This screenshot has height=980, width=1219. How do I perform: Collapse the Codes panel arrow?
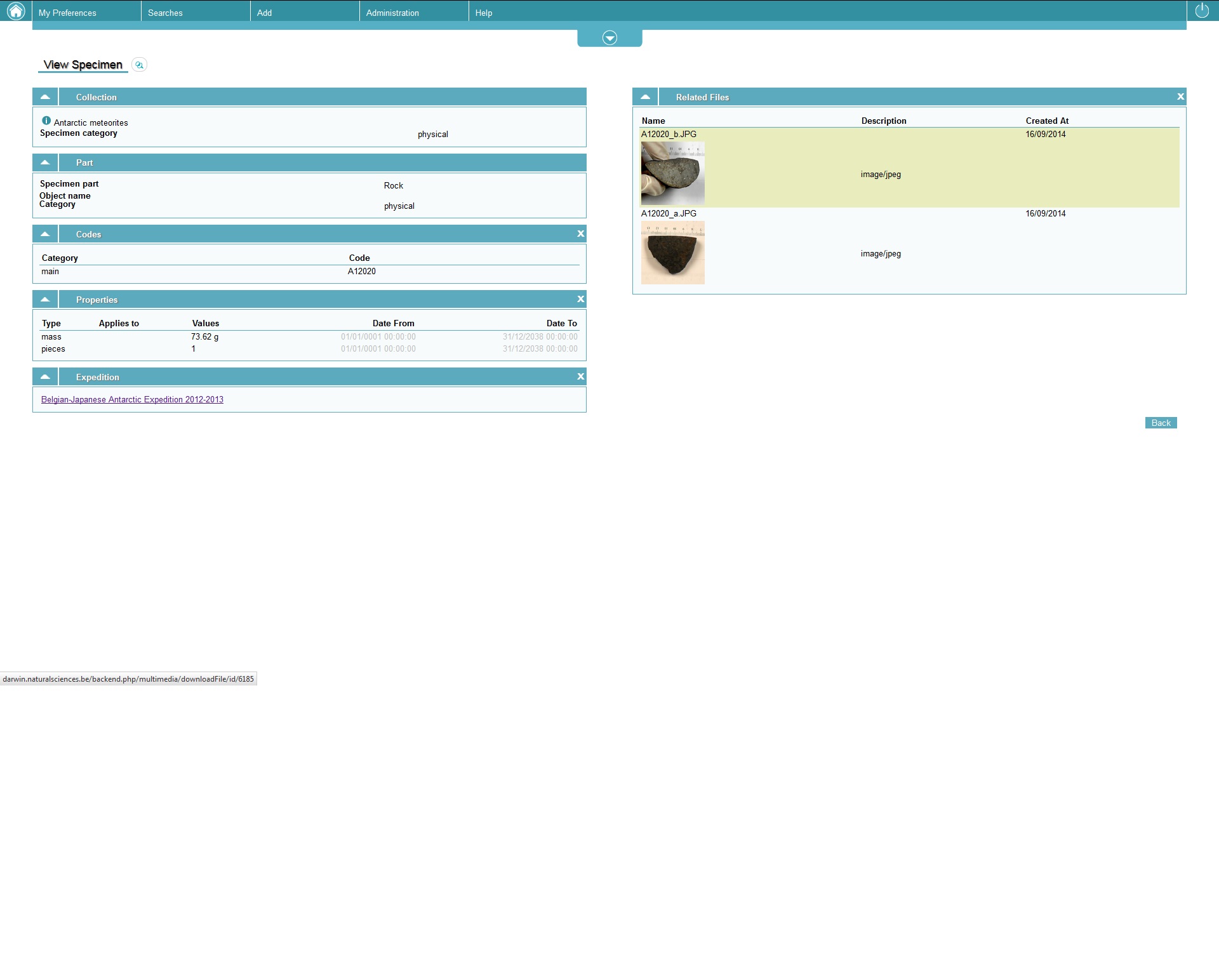45,234
